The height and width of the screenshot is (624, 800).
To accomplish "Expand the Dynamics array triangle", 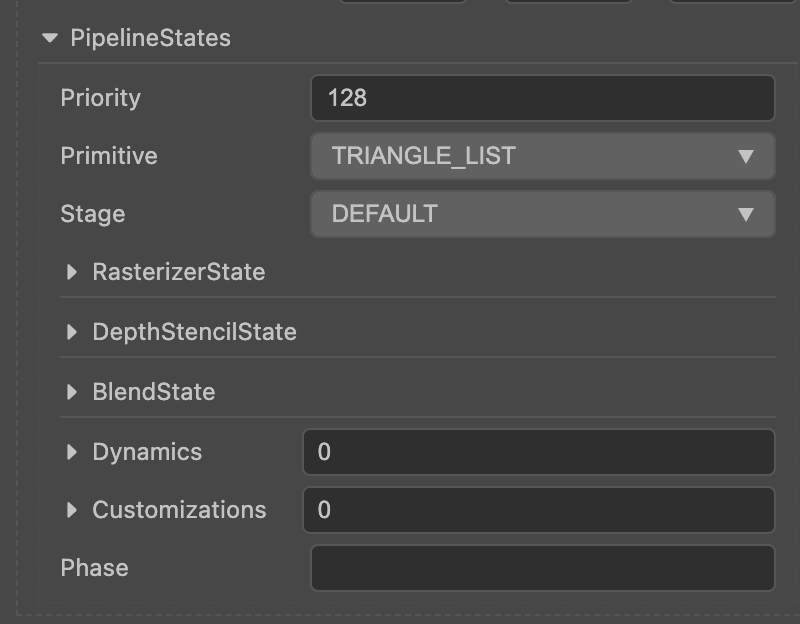I will click(x=71, y=452).
